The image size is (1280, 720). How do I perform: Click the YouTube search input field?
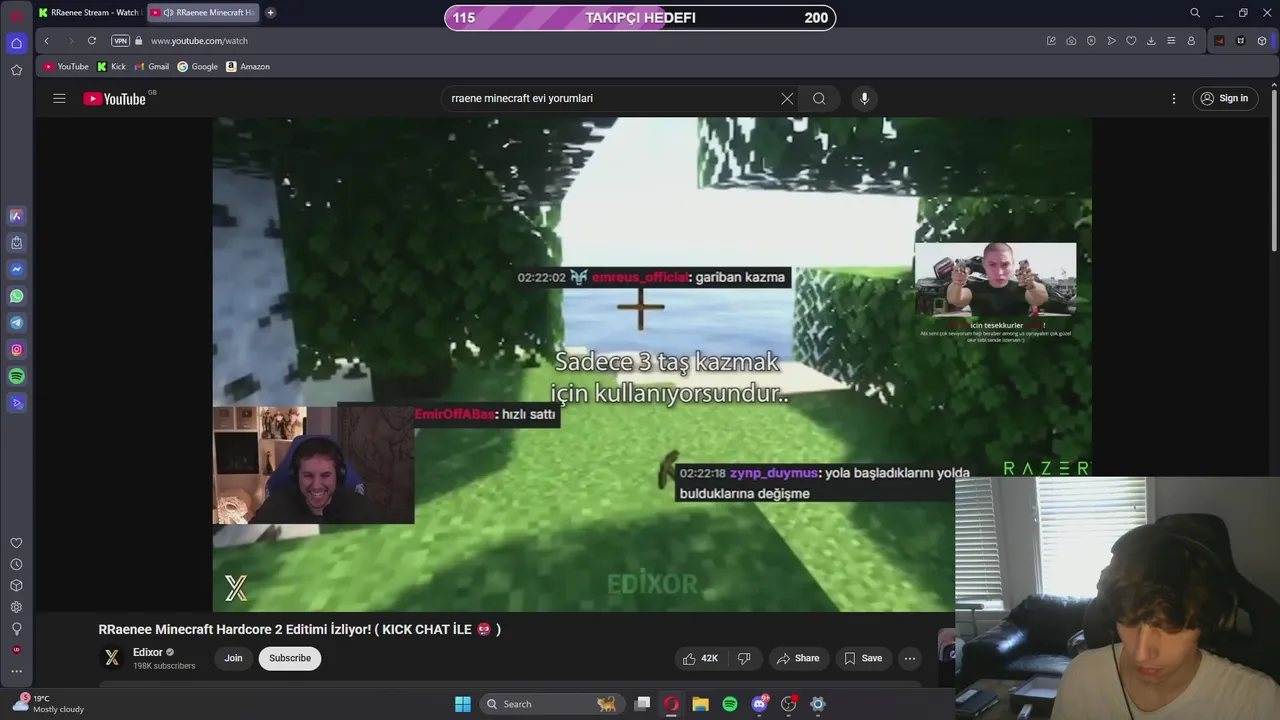tap(610, 98)
